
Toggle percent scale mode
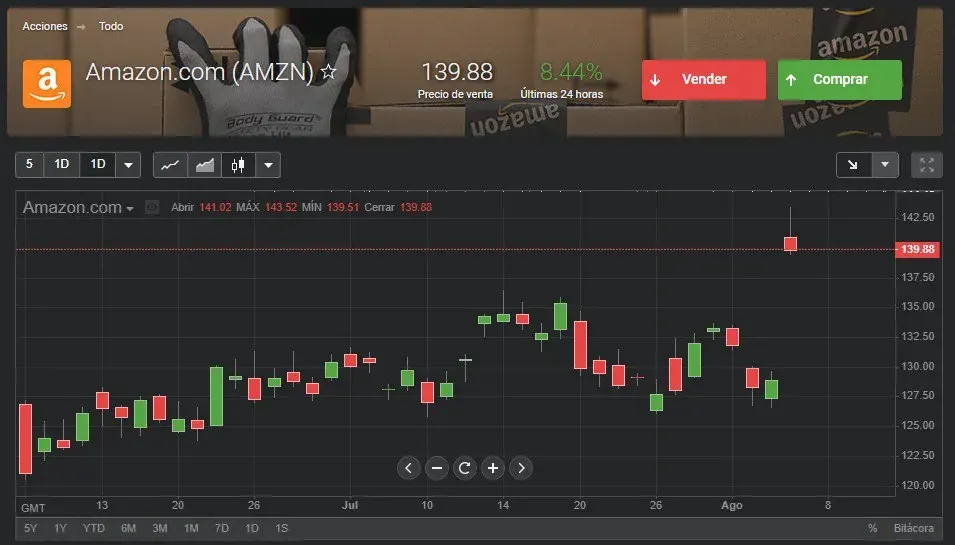point(873,528)
